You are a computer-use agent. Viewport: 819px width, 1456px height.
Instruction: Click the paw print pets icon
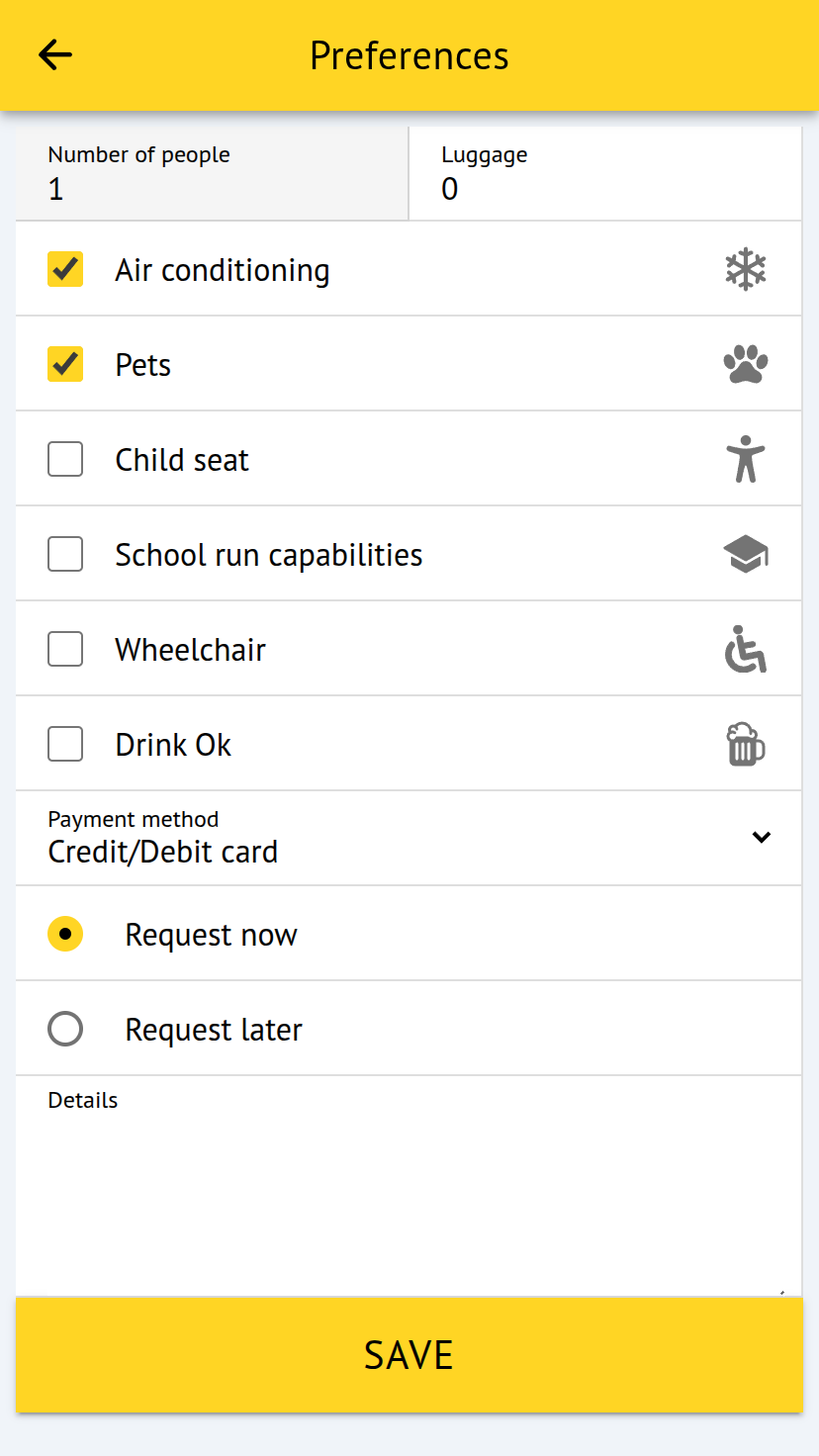tap(746, 365)
